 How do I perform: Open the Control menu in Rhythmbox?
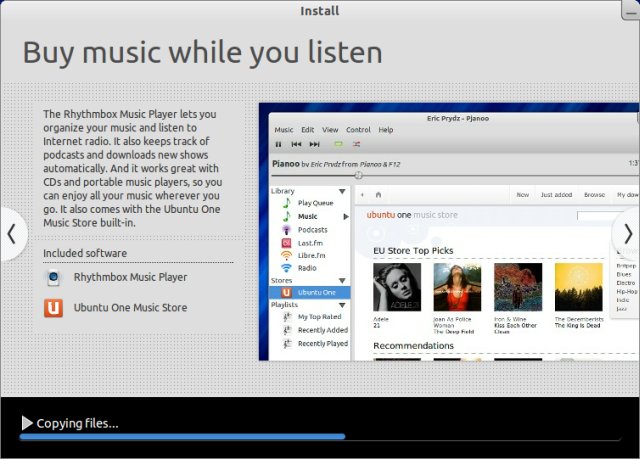coord(358,130)
